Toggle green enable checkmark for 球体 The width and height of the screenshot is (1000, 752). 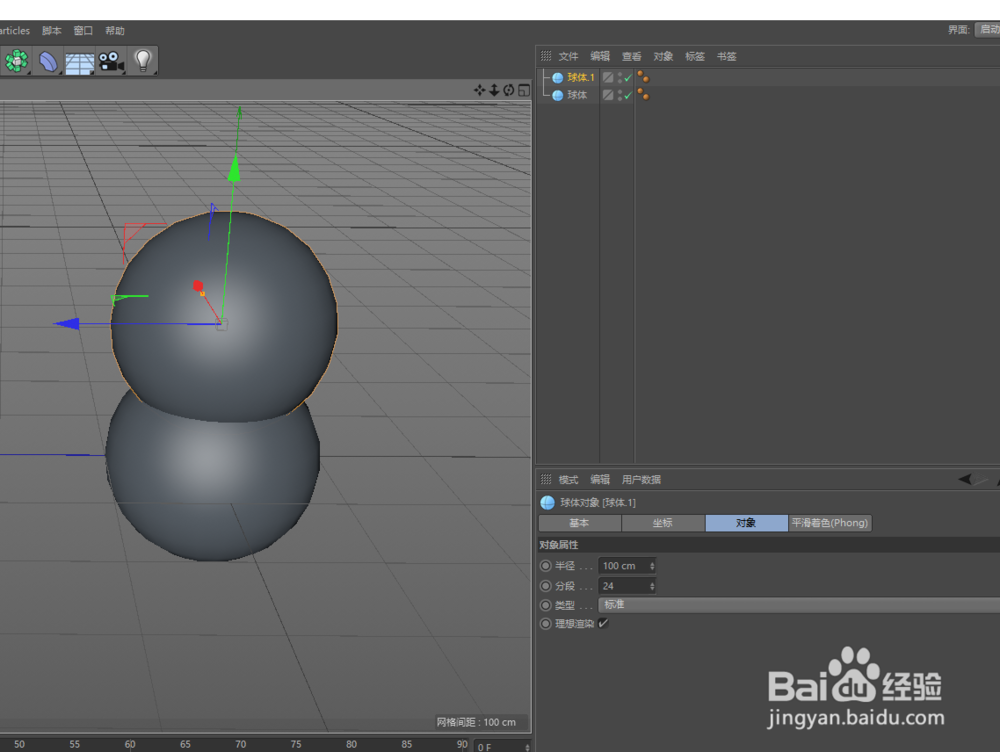click(x=628, y=95)
